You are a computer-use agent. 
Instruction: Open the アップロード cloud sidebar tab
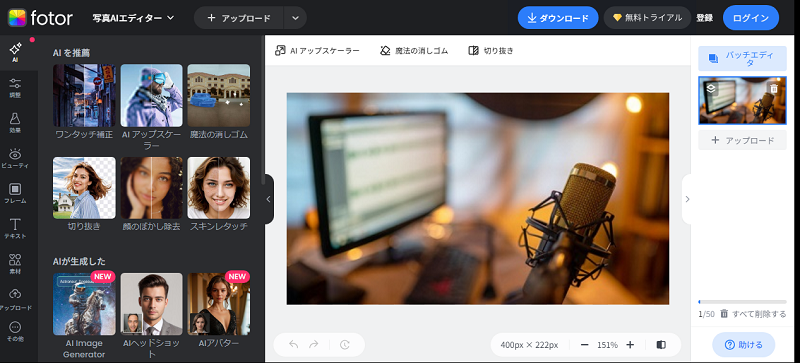click(x=15, y=300)
